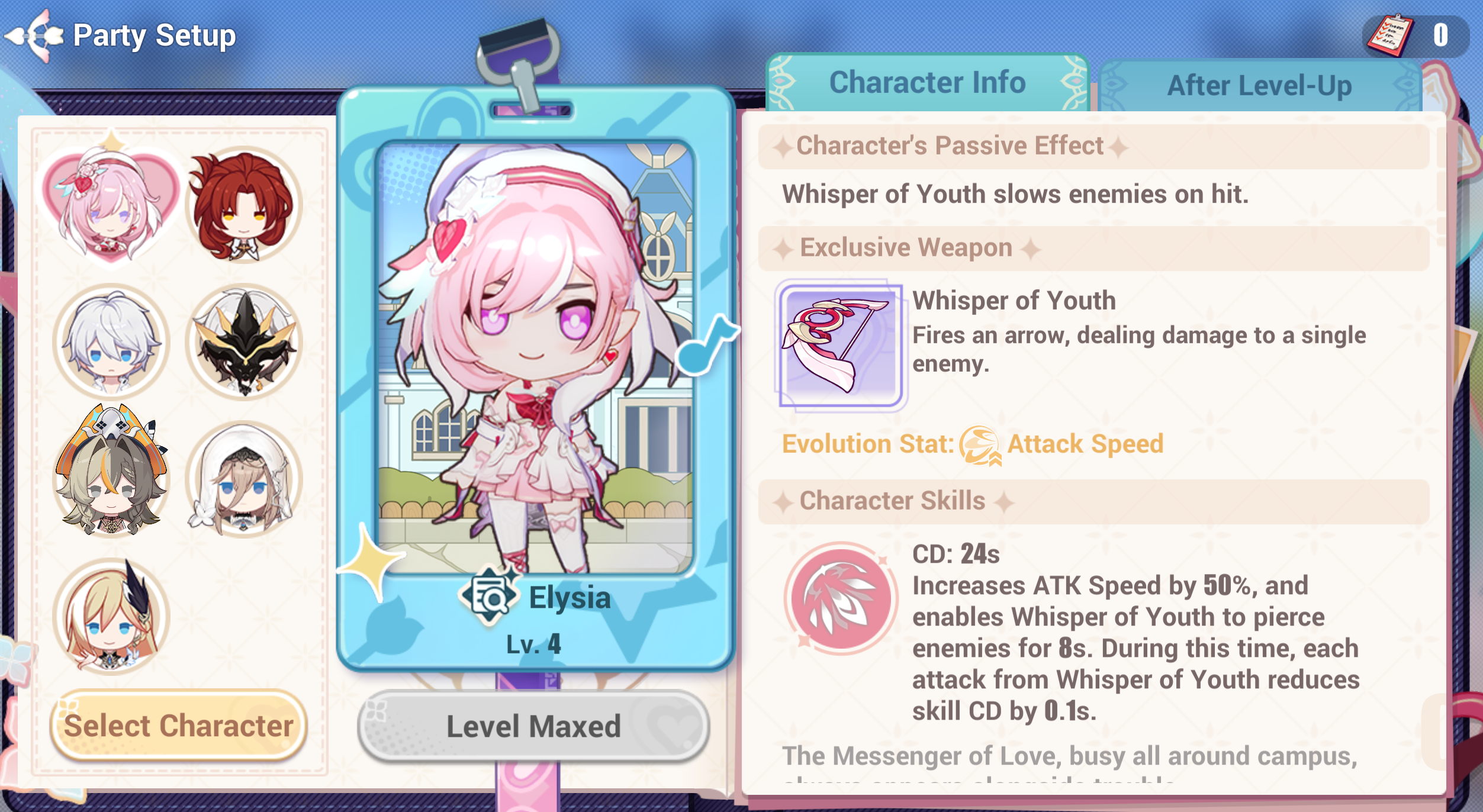Choose the white-veiled nun character portrait
The height and width of the screenshot is (812, 1483).
[x=243, y=479]
